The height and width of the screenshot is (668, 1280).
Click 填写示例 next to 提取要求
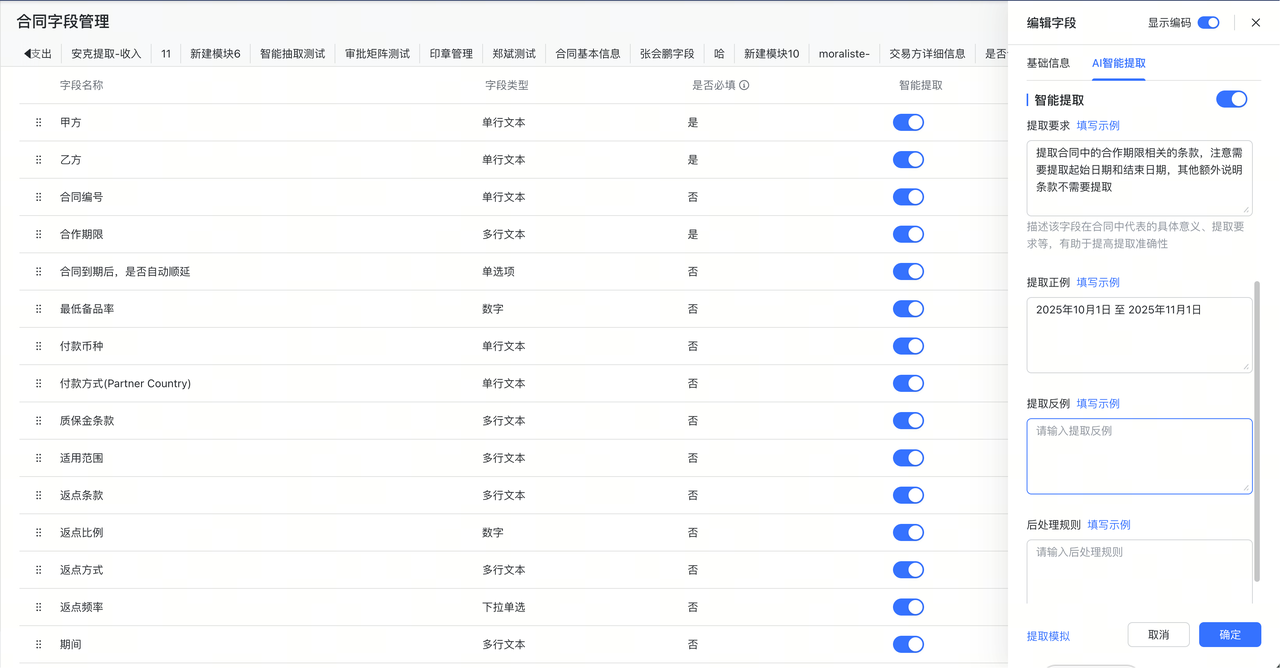click(1097, 125)
